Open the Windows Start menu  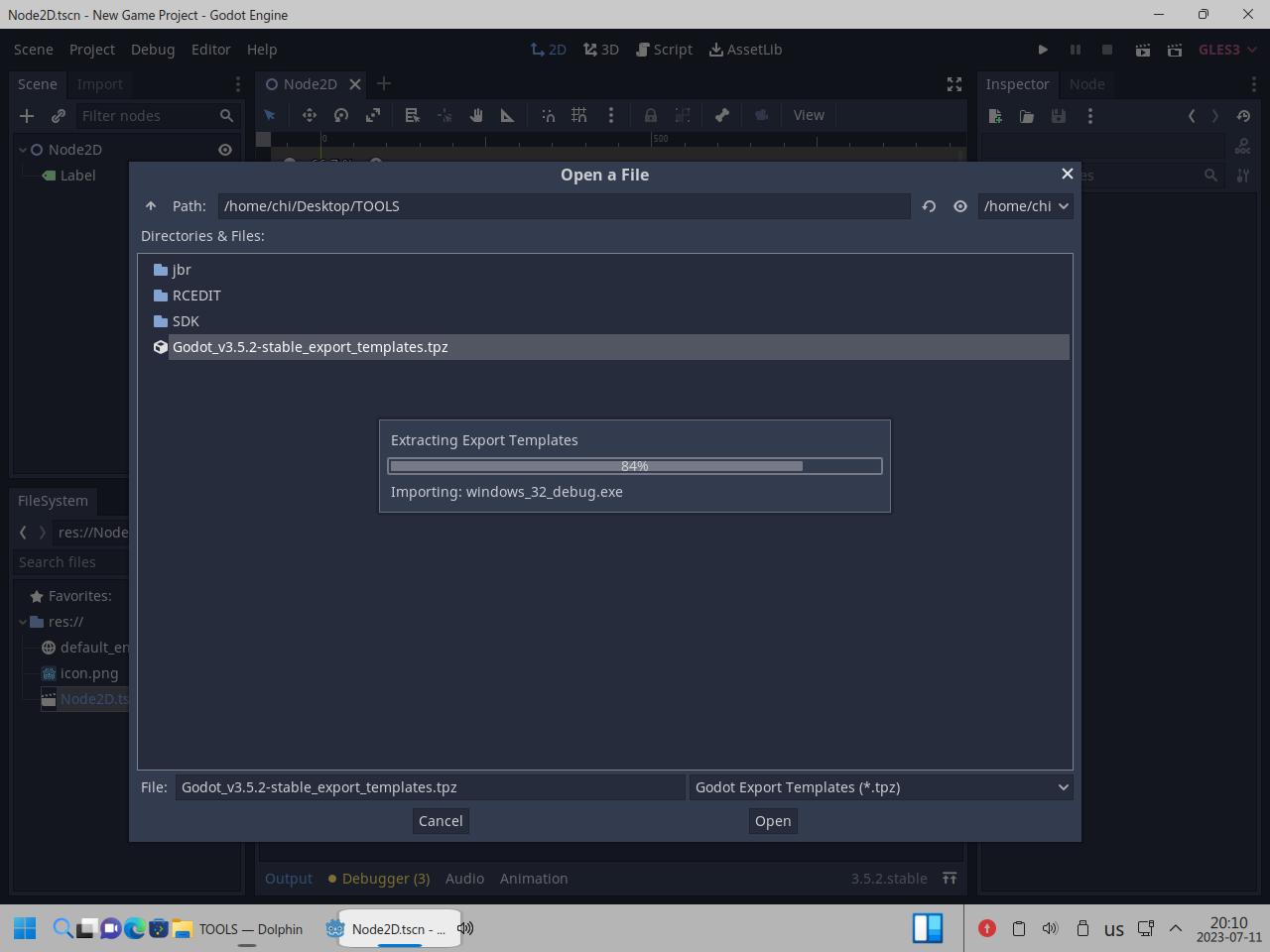(25, 928)
